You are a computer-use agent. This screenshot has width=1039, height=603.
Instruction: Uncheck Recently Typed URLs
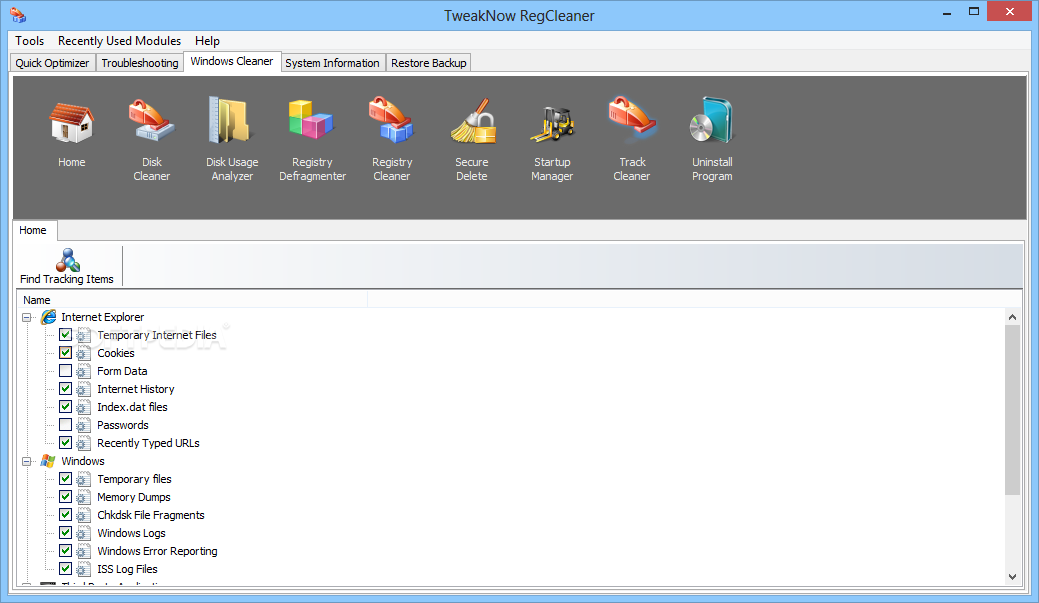[66, 442]
